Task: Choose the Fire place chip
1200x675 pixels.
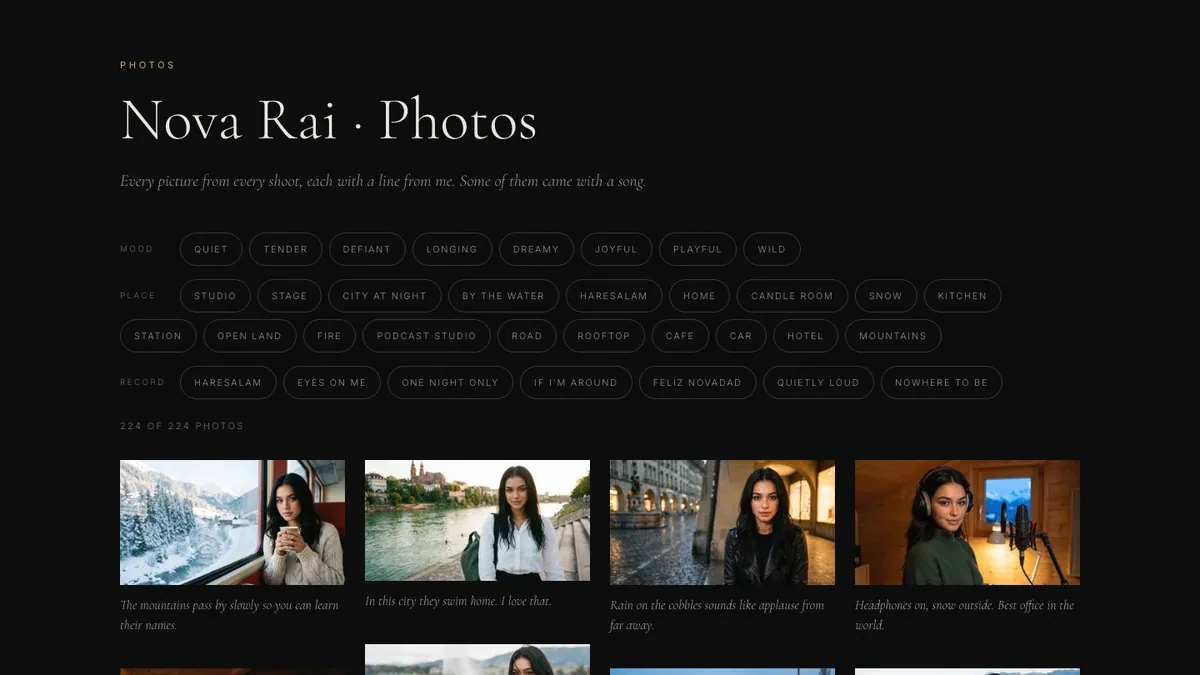Action: point(329,336)
